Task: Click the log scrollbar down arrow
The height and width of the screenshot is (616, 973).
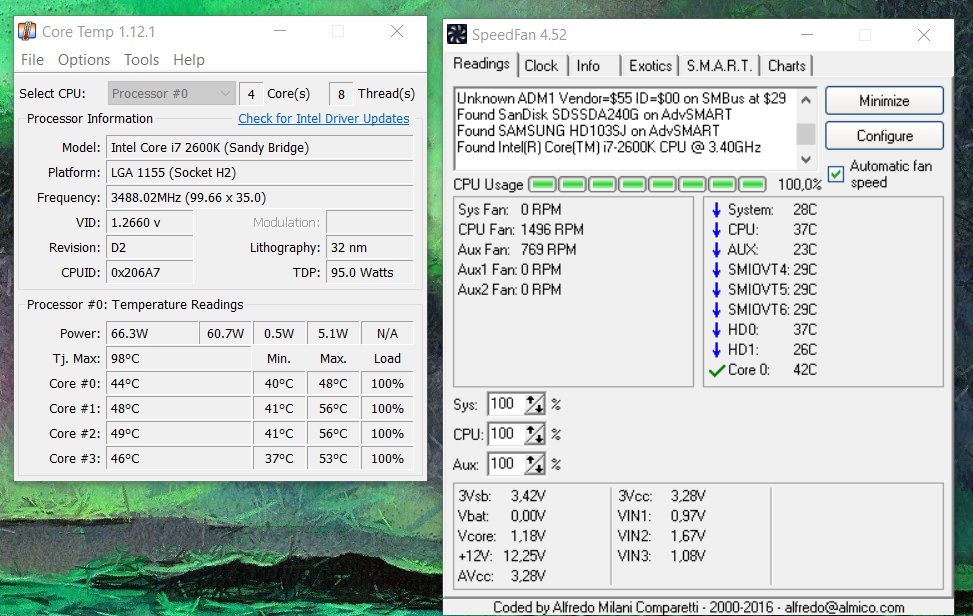Action: point(805,159)
